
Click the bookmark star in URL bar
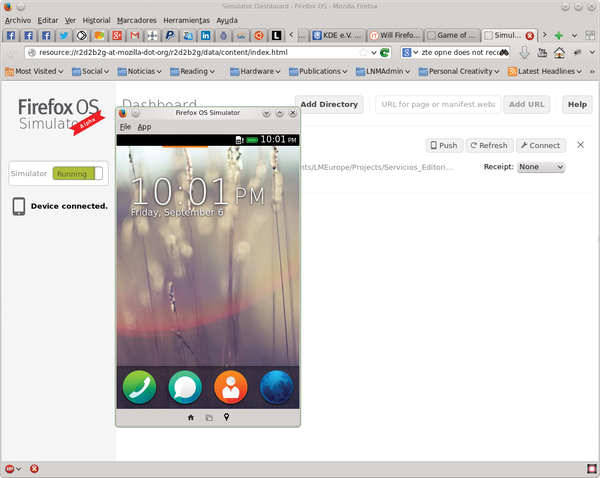click(x=363, y=52)
